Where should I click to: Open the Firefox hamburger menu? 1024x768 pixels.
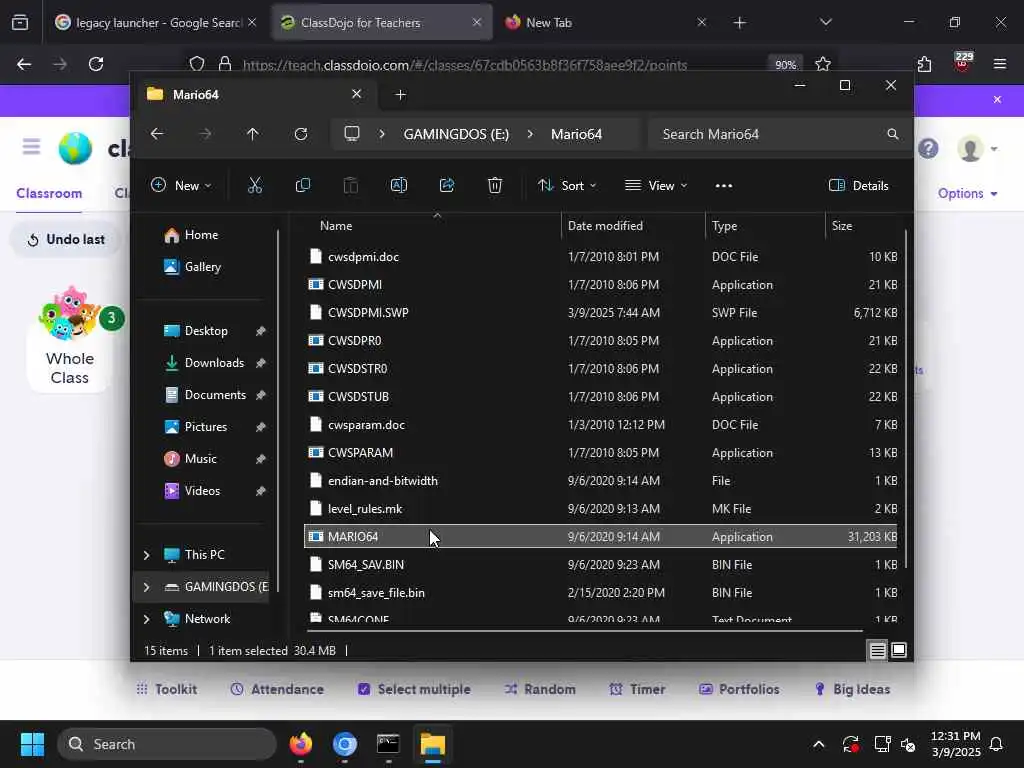point(1000,64)
